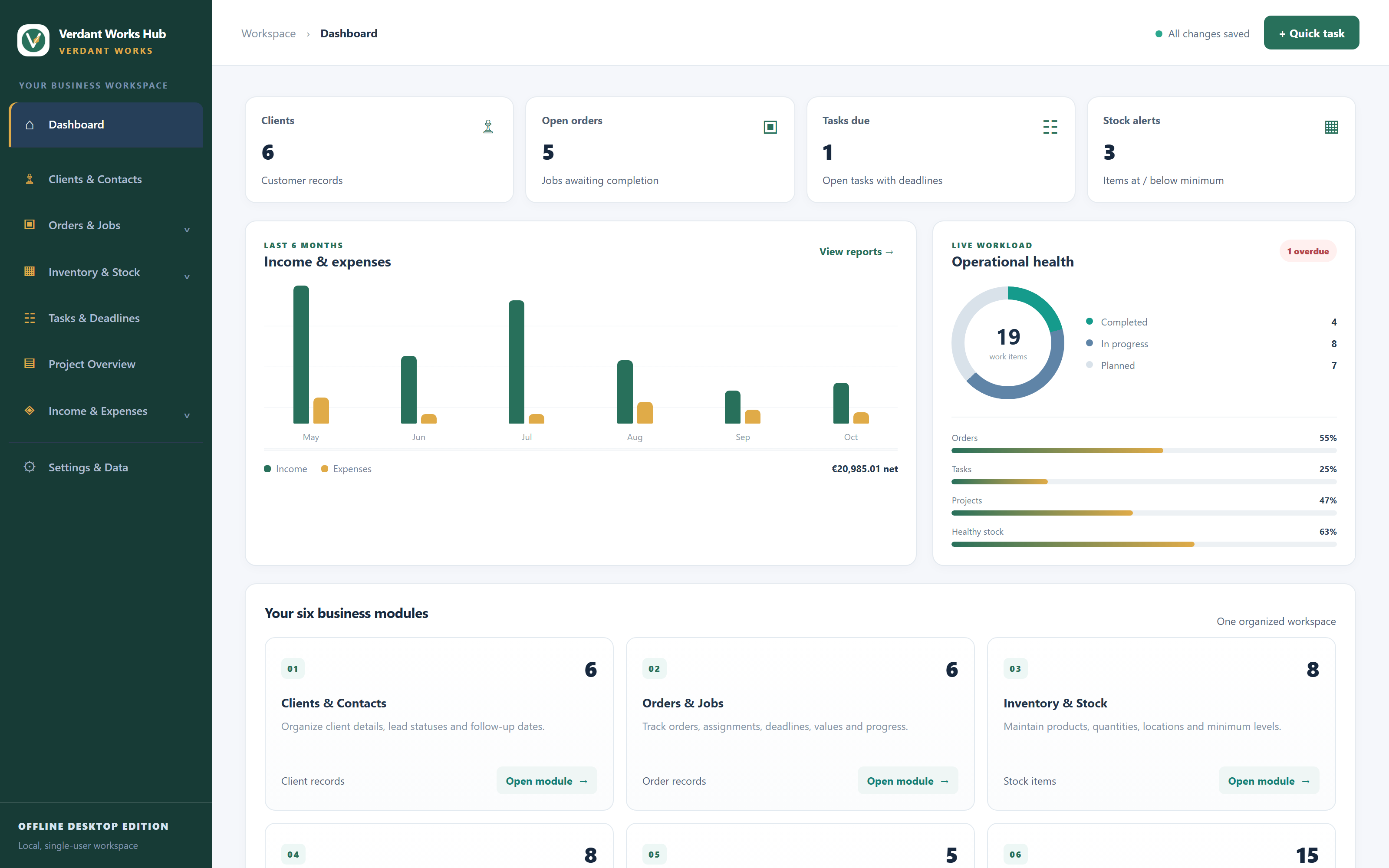Click the Clients & Contacts sidebar icon
This screenshot has height=868, width=1389.
[30, 179]
